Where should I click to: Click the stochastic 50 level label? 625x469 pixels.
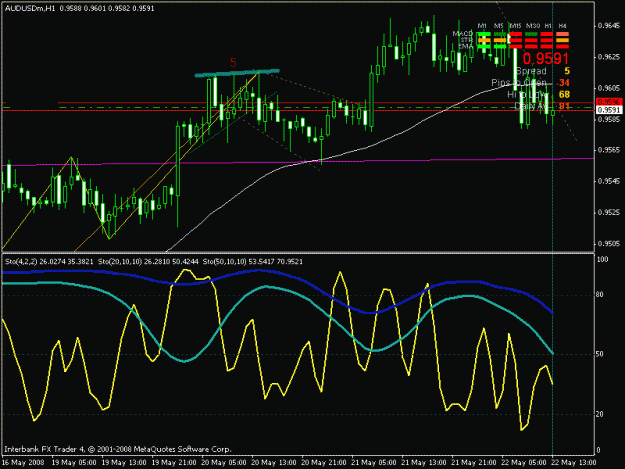(x=599, y=354)
